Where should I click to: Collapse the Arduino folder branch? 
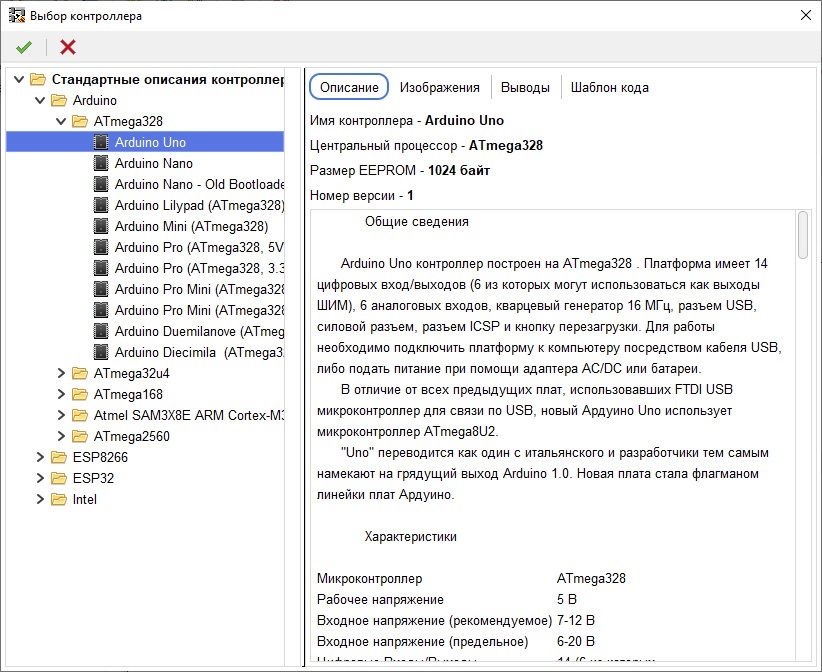point(41,100)
